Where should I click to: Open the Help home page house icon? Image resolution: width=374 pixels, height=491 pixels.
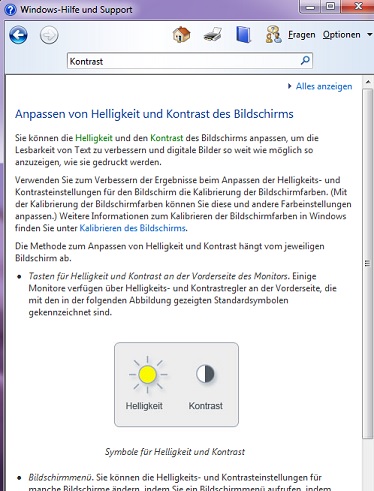point(181,34)
